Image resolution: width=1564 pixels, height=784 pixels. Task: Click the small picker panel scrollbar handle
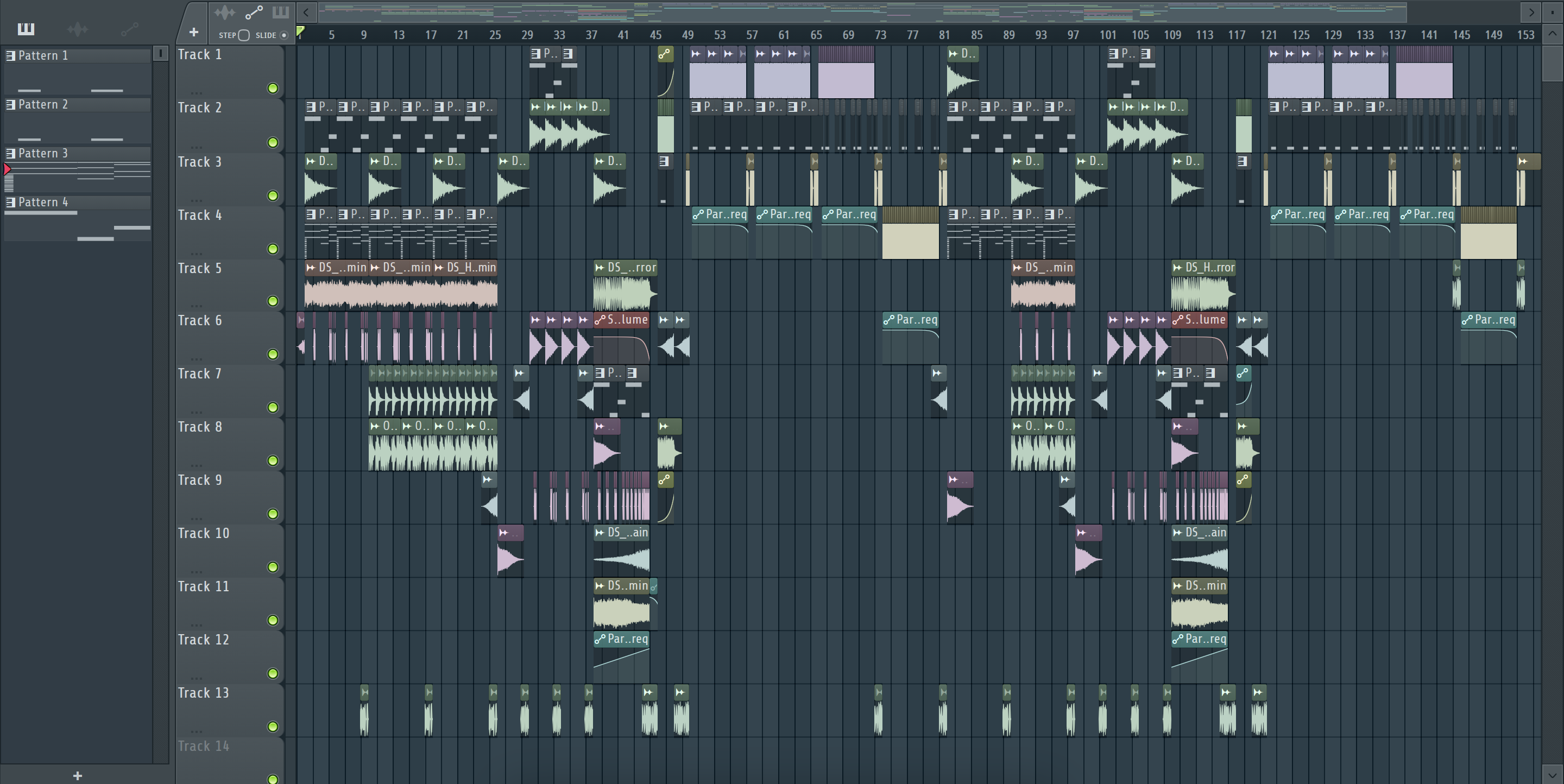coord(161,53)
